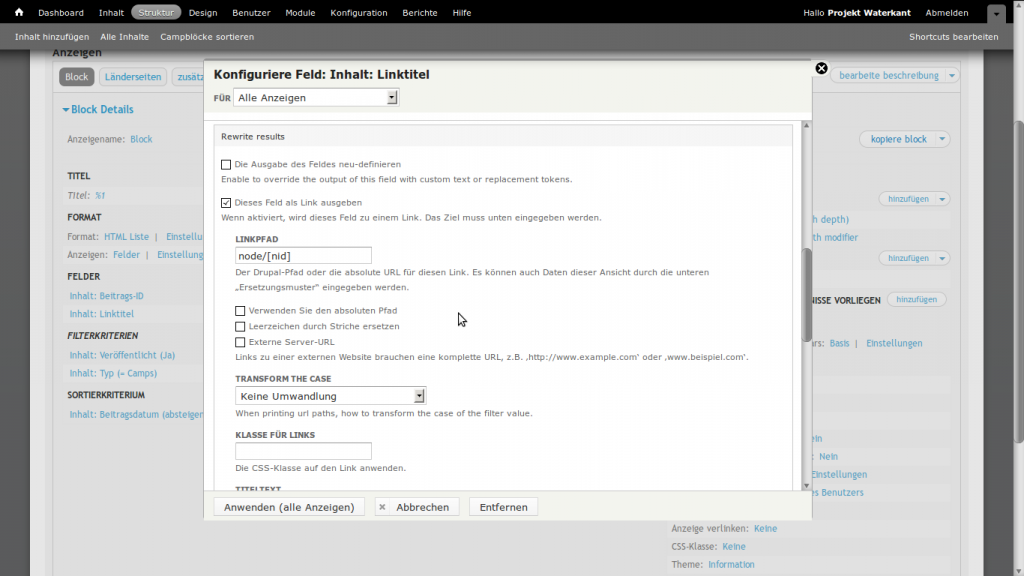Screen dimensions: 1024x576
Task: Click the Linkpfad input field
Action: [x=303, y=256]
